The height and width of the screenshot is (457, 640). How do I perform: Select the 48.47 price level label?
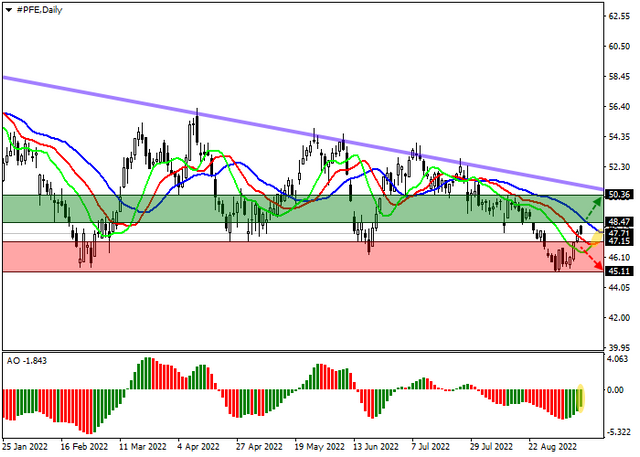pyautogui.click(x=619, y=222)
